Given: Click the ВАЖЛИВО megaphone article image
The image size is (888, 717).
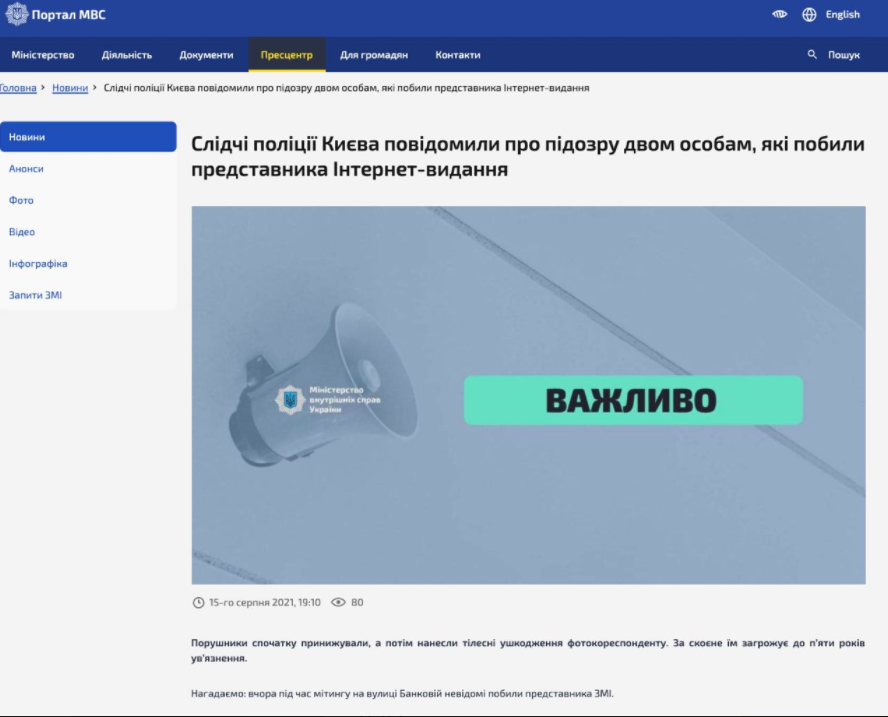Looking at the screenshot, I should (528, 395).
